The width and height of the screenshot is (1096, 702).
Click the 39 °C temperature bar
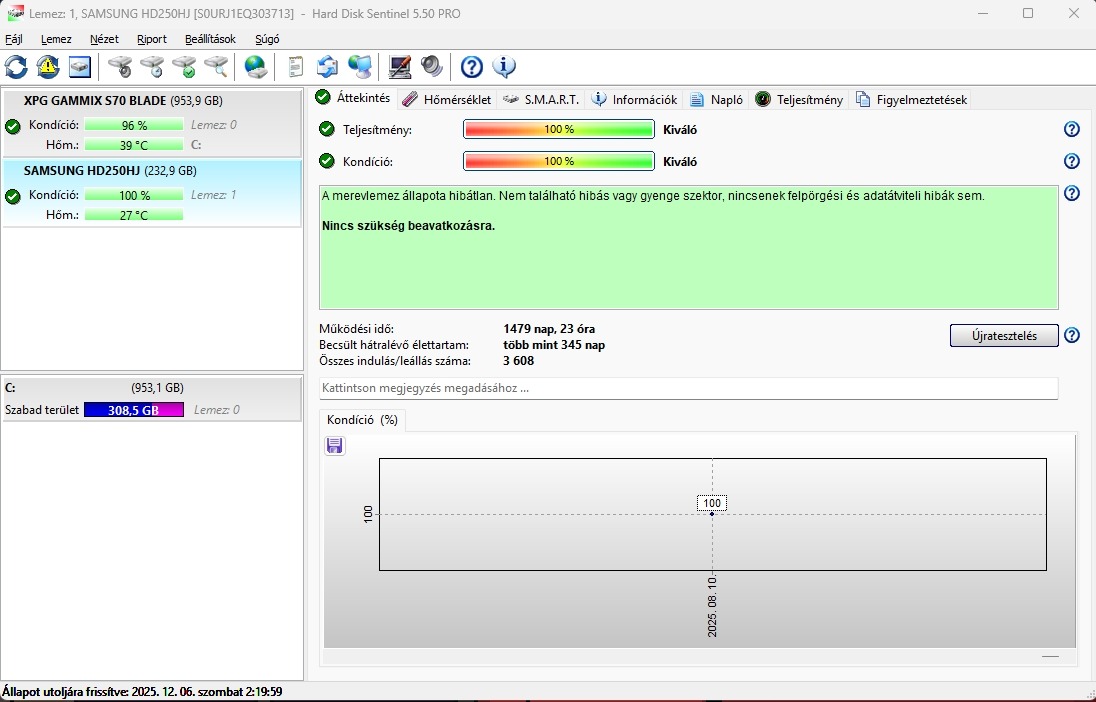[x=134, y=145]
